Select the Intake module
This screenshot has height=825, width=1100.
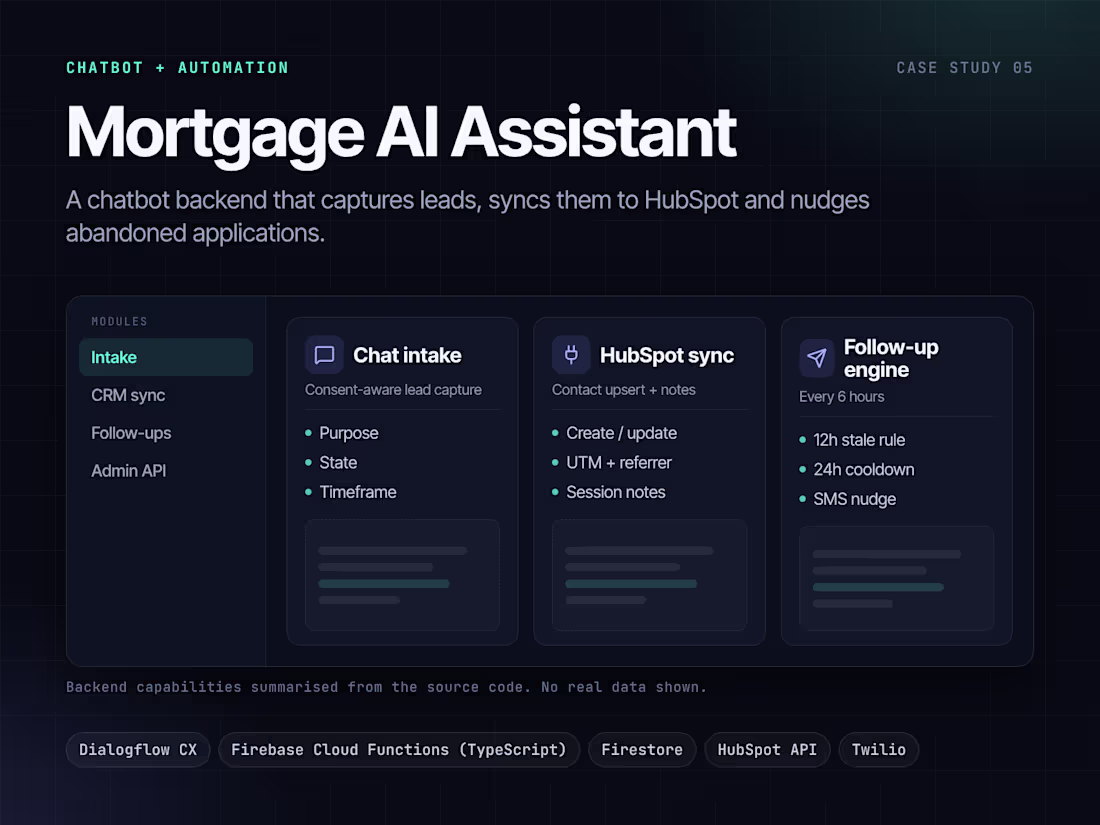click(166, 357)
